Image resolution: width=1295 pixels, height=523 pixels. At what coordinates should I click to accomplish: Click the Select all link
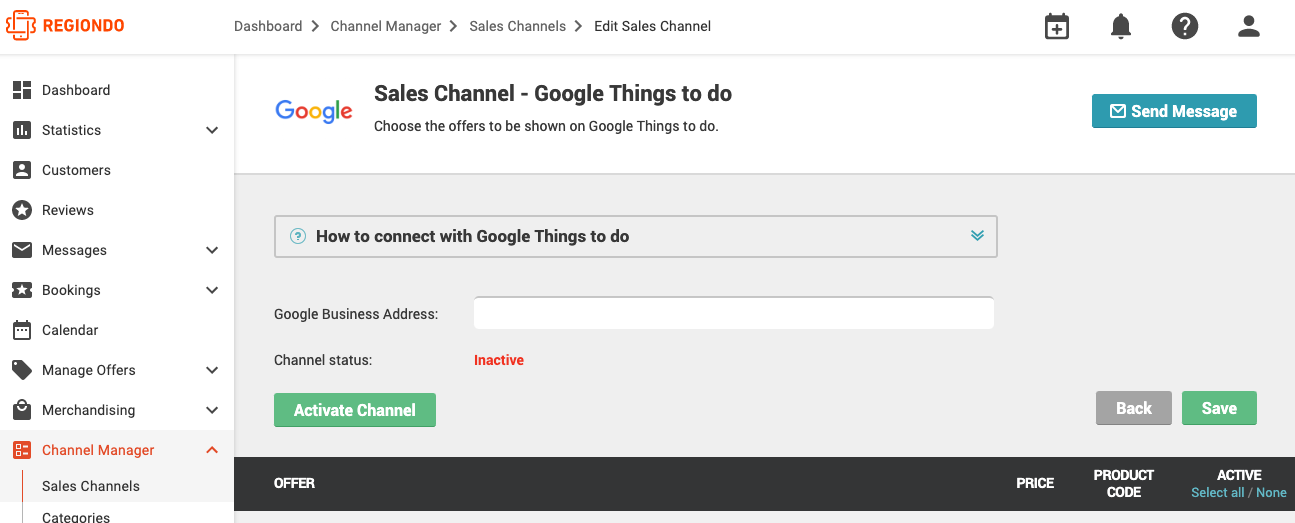click(x=1218, y=492)
